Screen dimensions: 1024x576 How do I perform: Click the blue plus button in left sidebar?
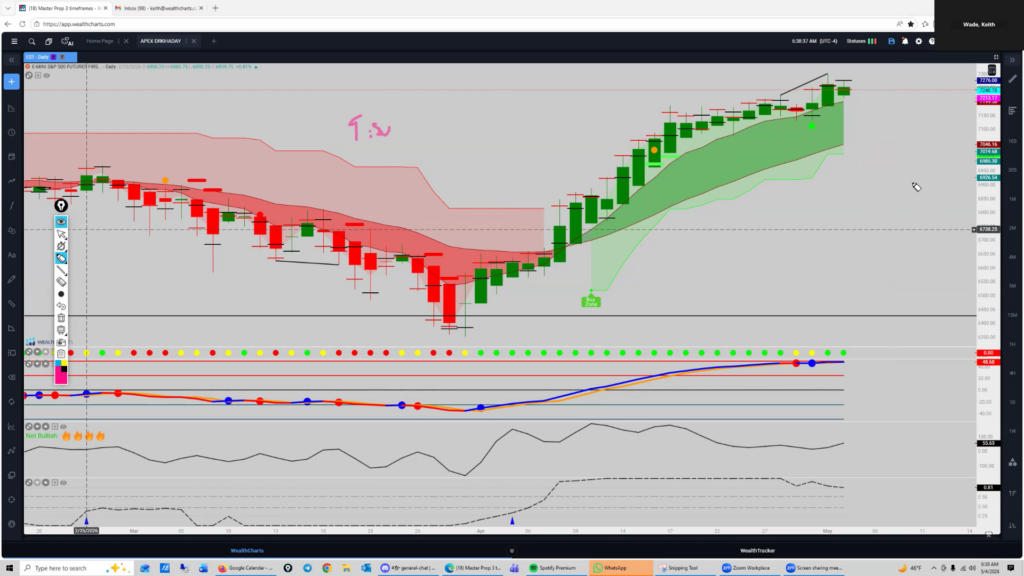point(11,82)
